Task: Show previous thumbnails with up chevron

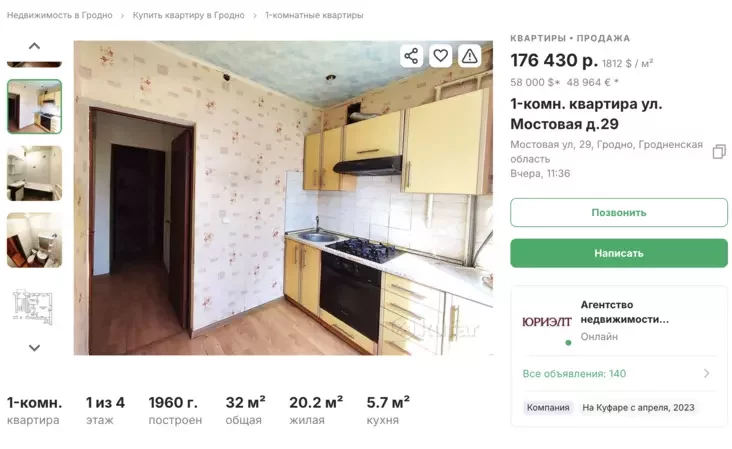Action: 34,46
